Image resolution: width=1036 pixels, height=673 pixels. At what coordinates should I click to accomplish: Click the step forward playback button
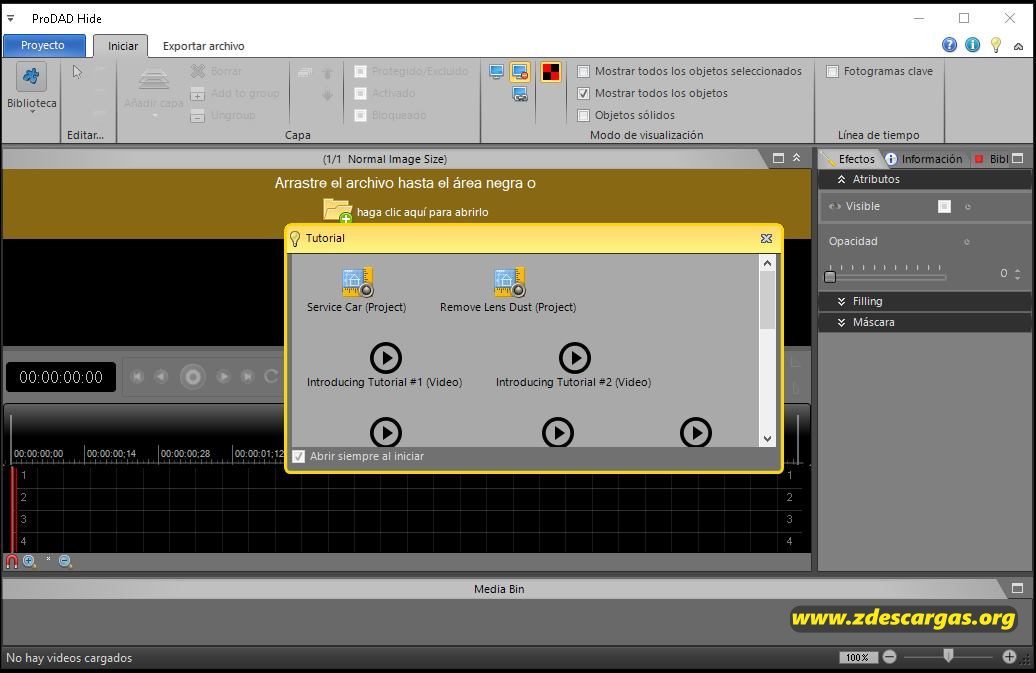[223, 376]
